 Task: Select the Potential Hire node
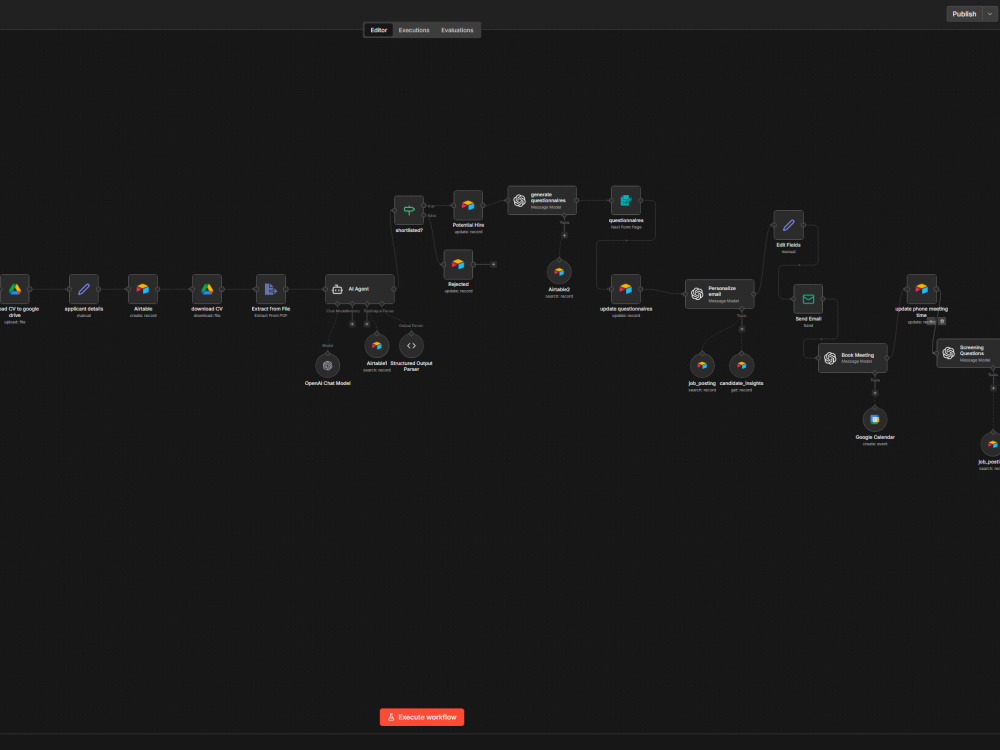click(x=468, y=205)
